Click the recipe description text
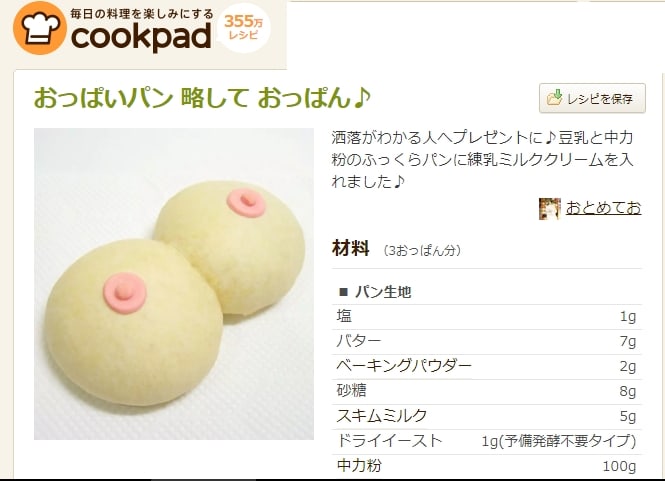 [482, 159]
